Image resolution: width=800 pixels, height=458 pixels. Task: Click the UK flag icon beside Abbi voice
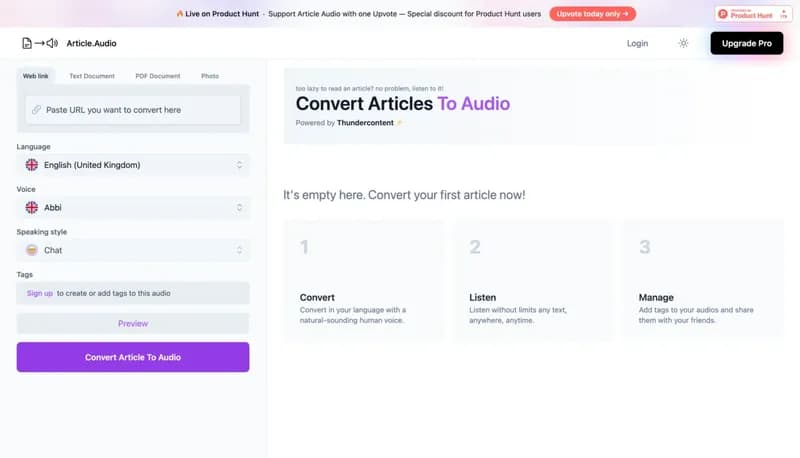click(x=32, y=208)
